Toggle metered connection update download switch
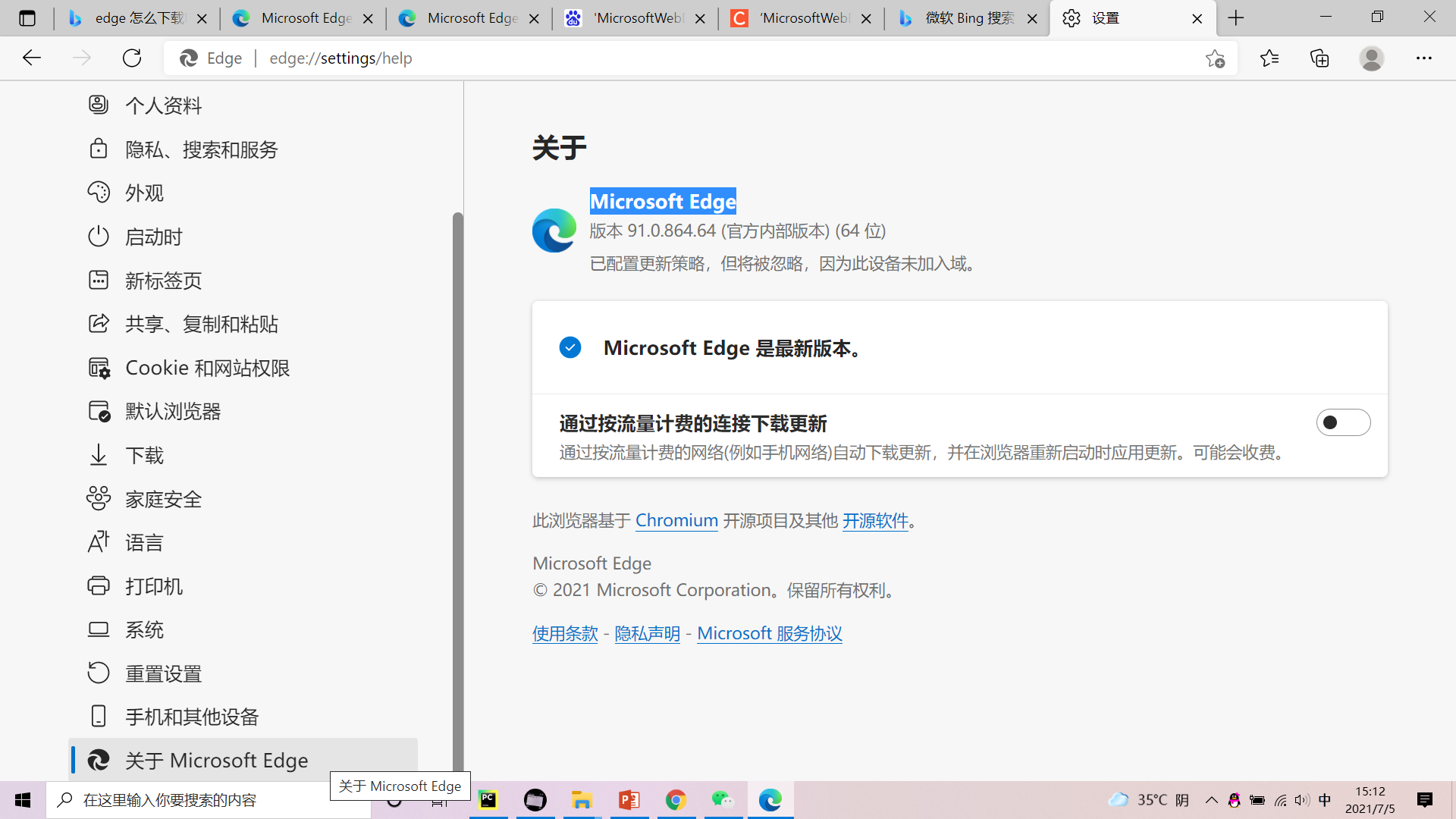Viewport: 1456px width, 819px height. pos(1343,422)
